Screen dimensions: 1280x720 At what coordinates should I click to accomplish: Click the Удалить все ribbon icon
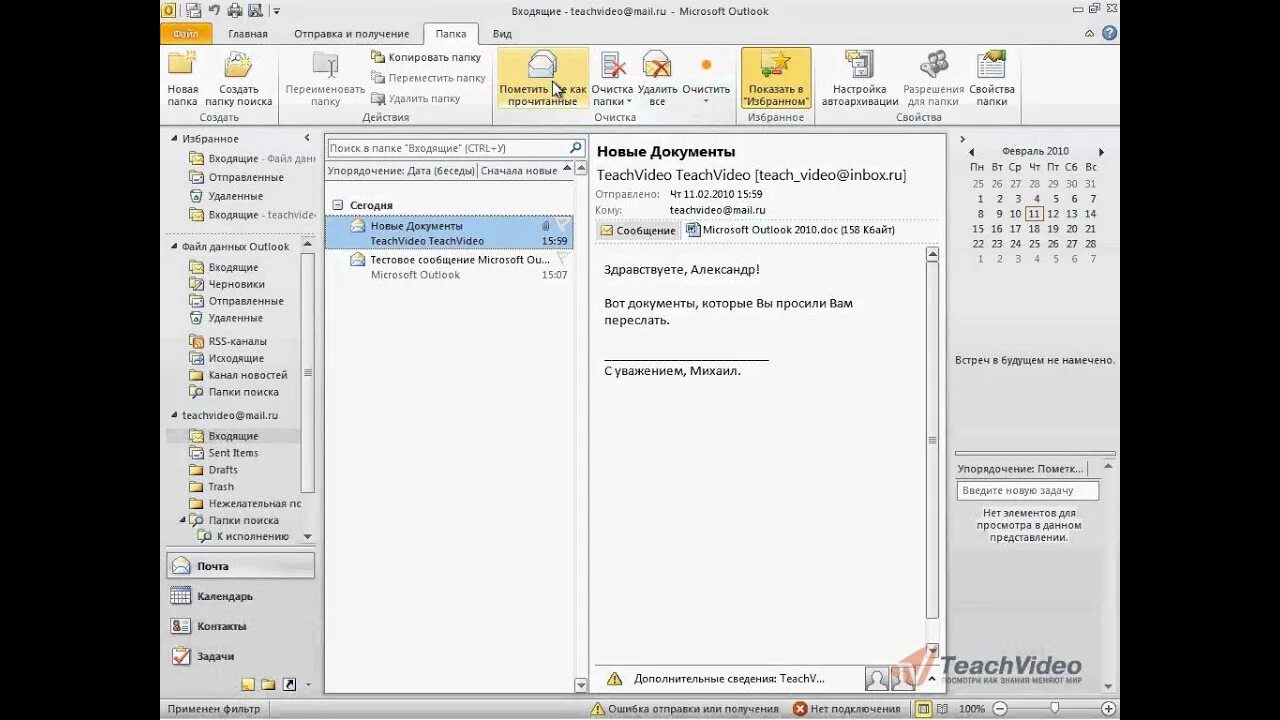point(657,79)
